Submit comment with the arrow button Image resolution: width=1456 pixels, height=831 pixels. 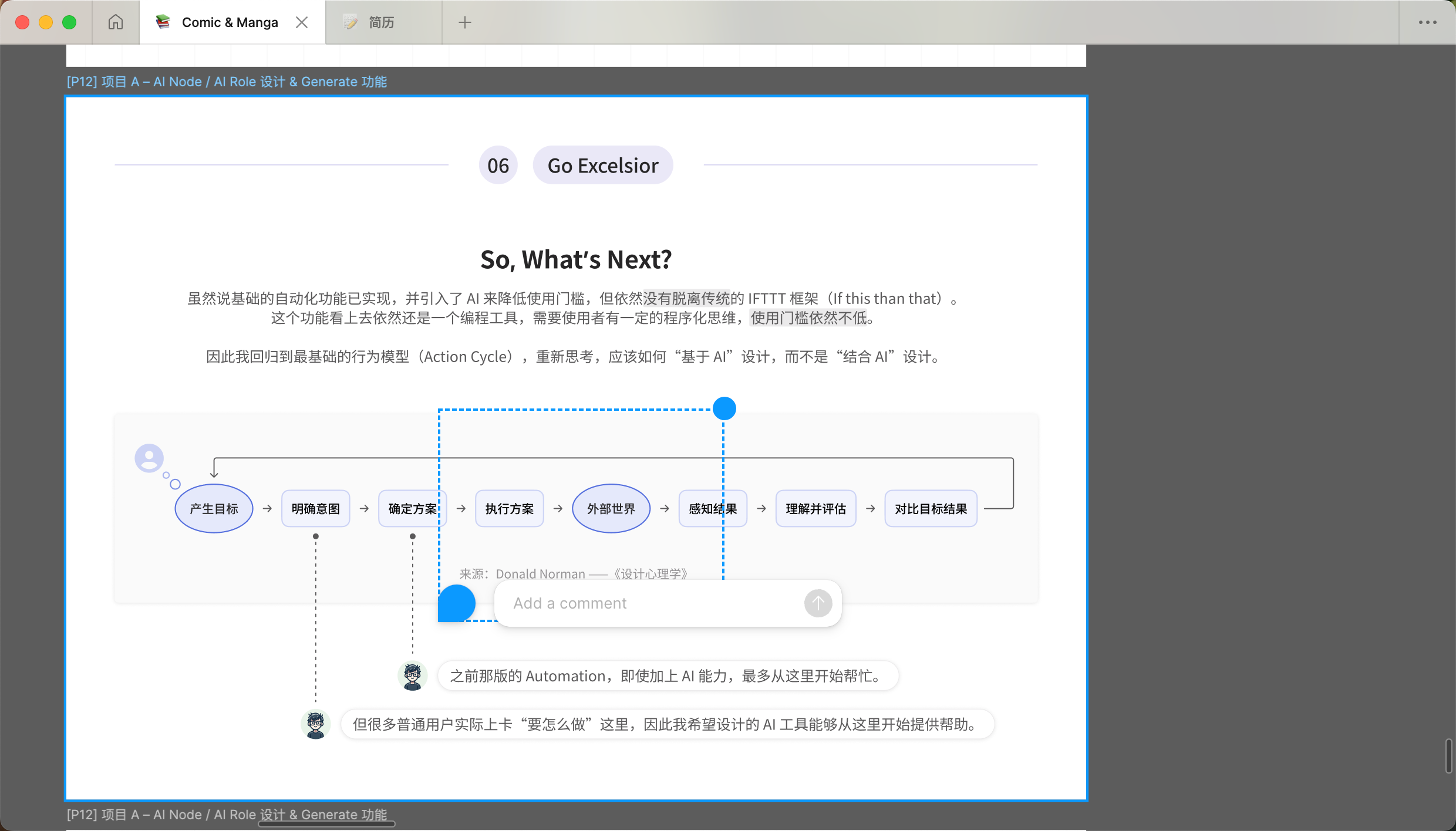[818, 603]
